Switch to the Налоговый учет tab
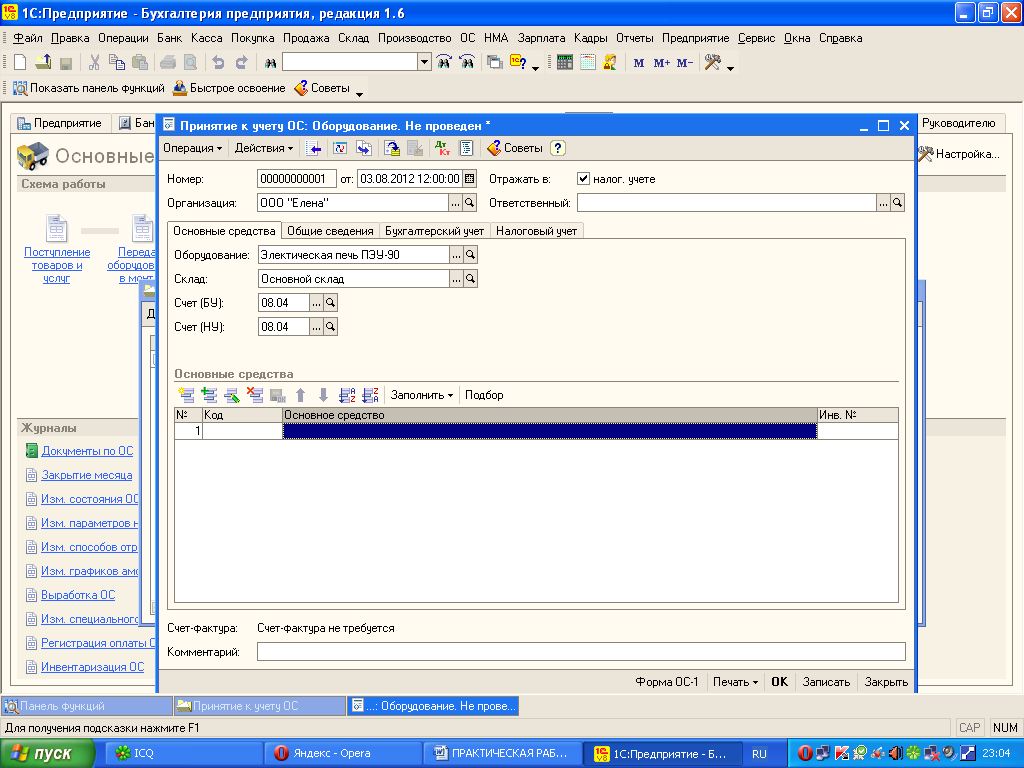1024x768 pixels. (536, 231)
